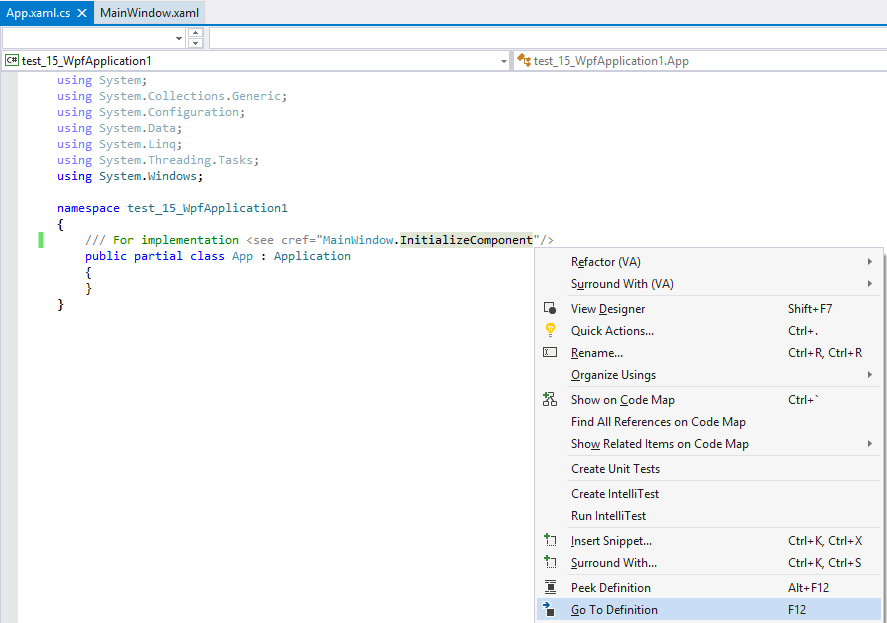
Task: Open the test_15_WpfApplication1 navigation dropdown
Action: [x=503, y=60]
